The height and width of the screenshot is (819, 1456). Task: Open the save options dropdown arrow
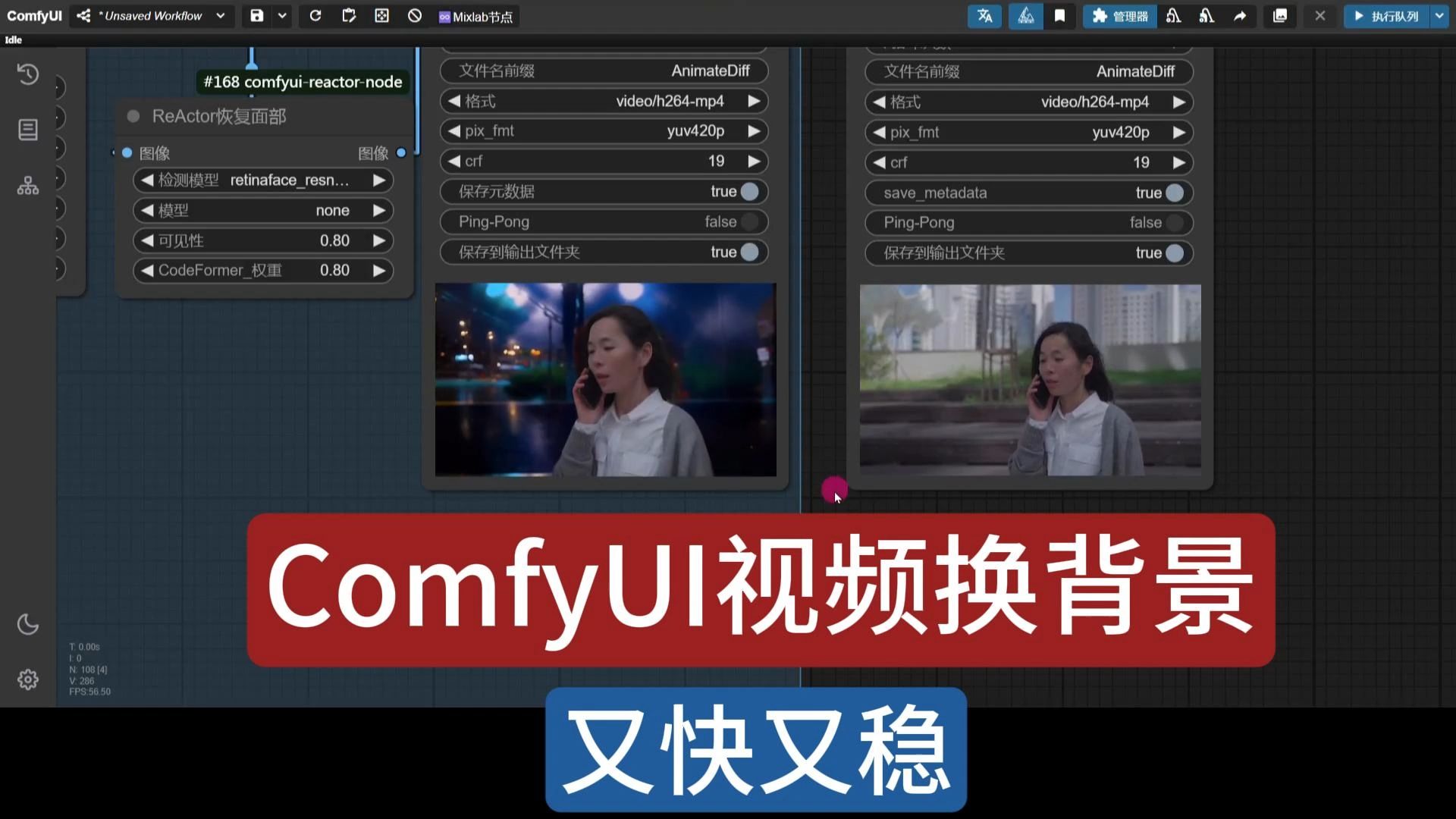(282, 16)
